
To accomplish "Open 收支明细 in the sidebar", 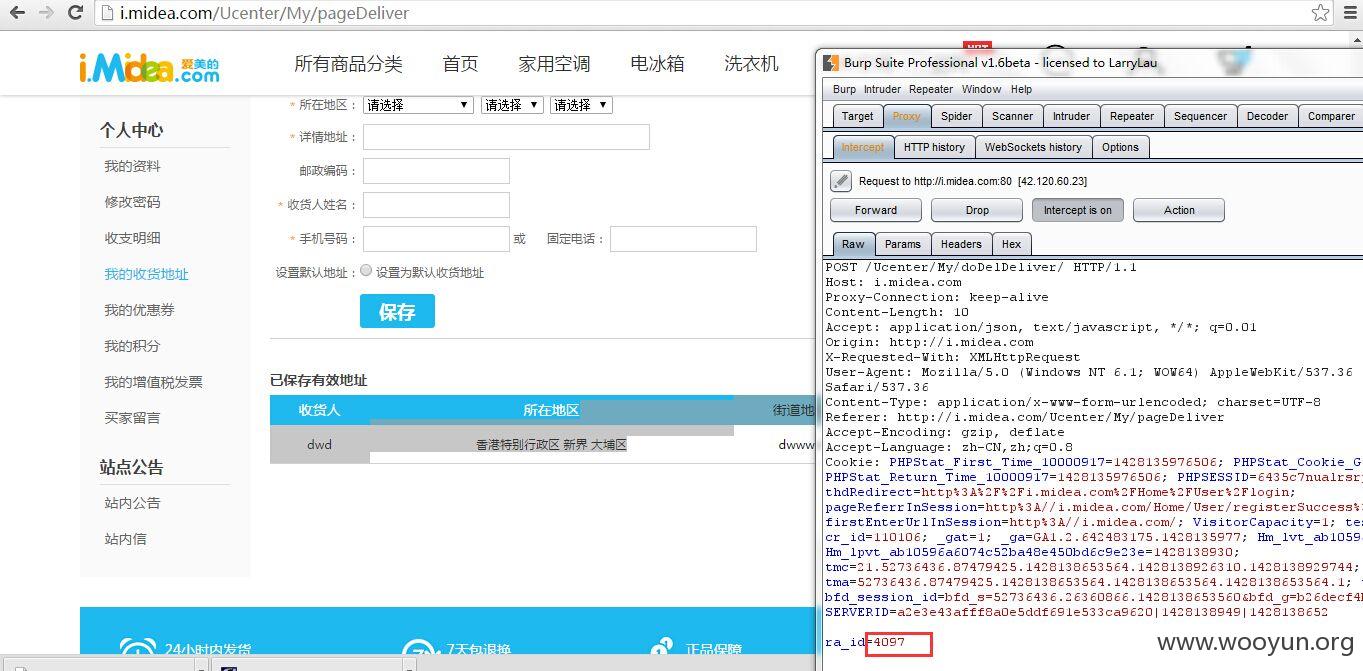I will coord(132,238).
